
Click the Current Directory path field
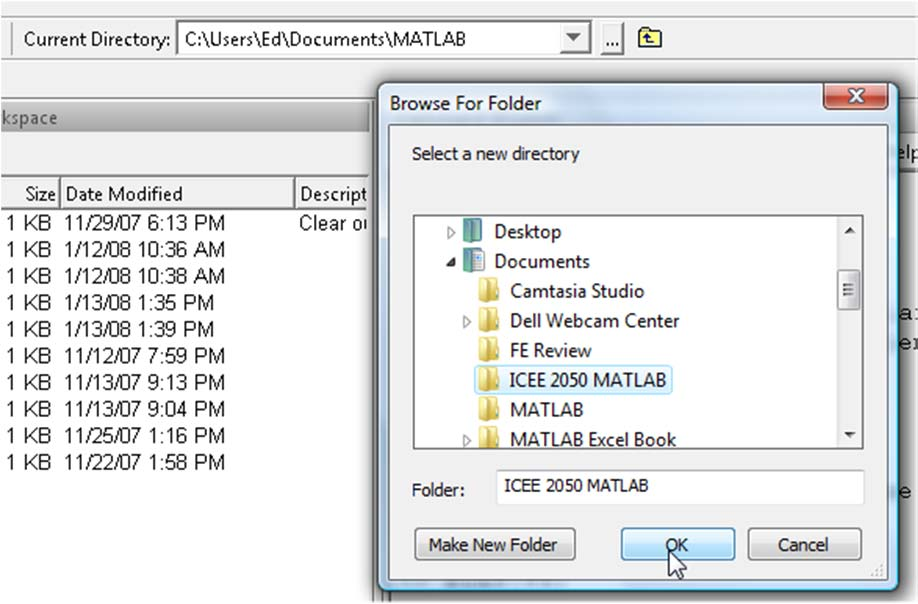pyautogui.click(x=368, y=39)
